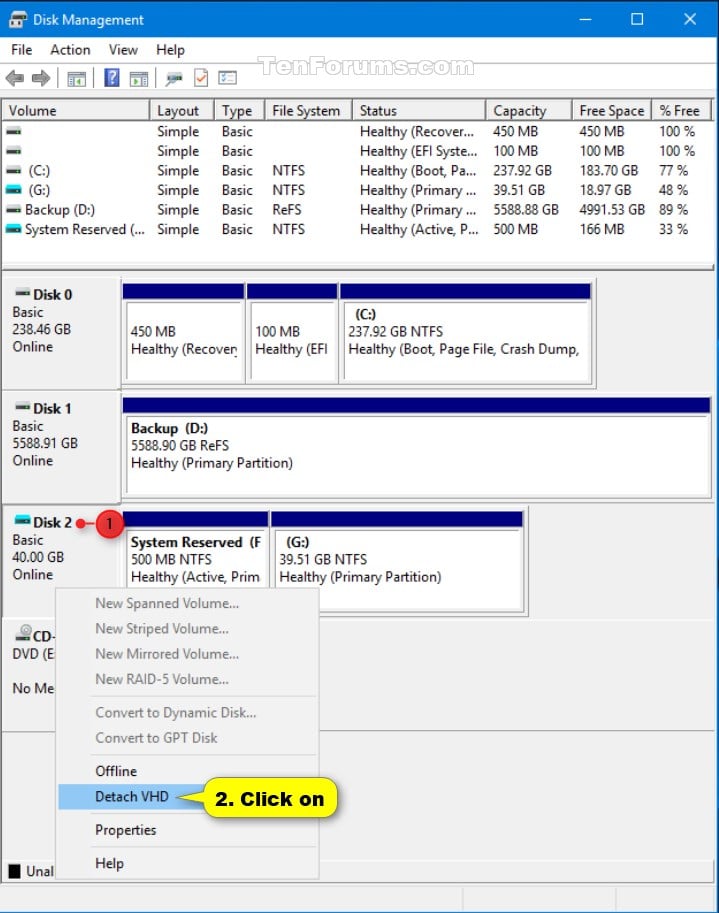Select the drive icon of the (G:) volume row
Viewport: 719px width, 913px height.
(13, 190)
